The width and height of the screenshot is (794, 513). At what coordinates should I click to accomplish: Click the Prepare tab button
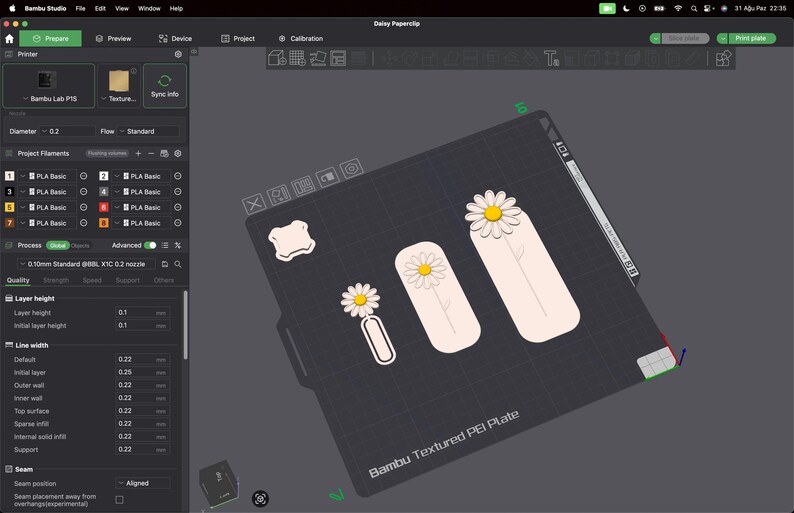[51, 38]
